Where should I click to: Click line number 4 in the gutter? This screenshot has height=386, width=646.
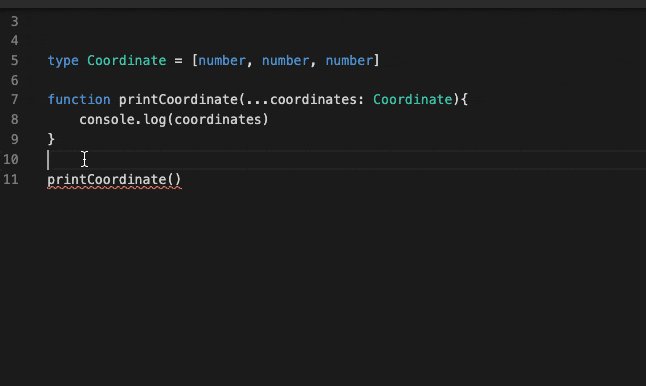click(14, 41)
